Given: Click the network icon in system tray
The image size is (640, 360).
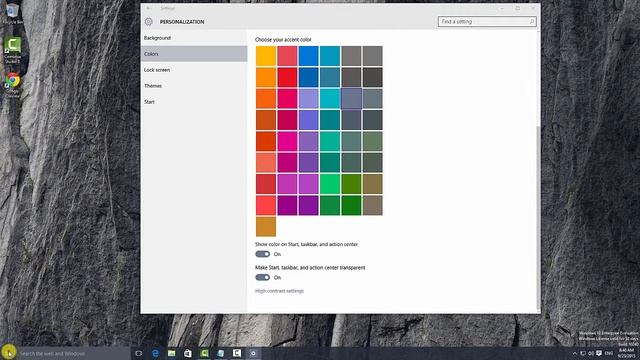Looking at the screenshot, I should 583,353.
